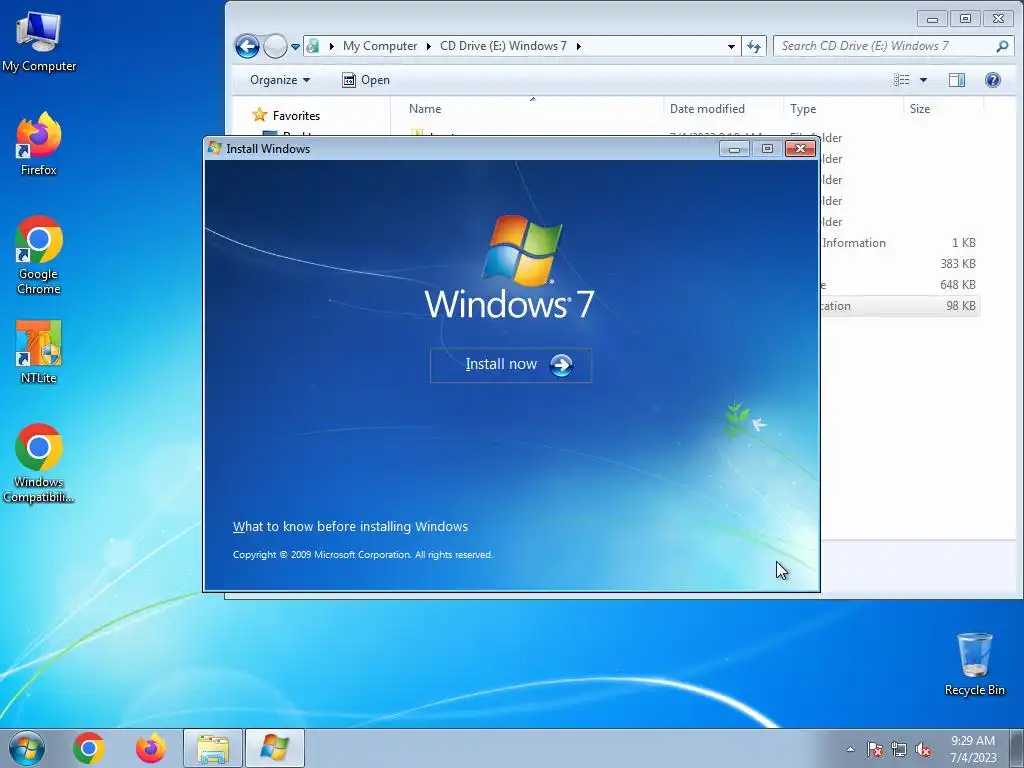The image size is (1024, 768).
Task: Open Firefox from the taskbar
Action: pyautogui.click(x=151, y=748)
